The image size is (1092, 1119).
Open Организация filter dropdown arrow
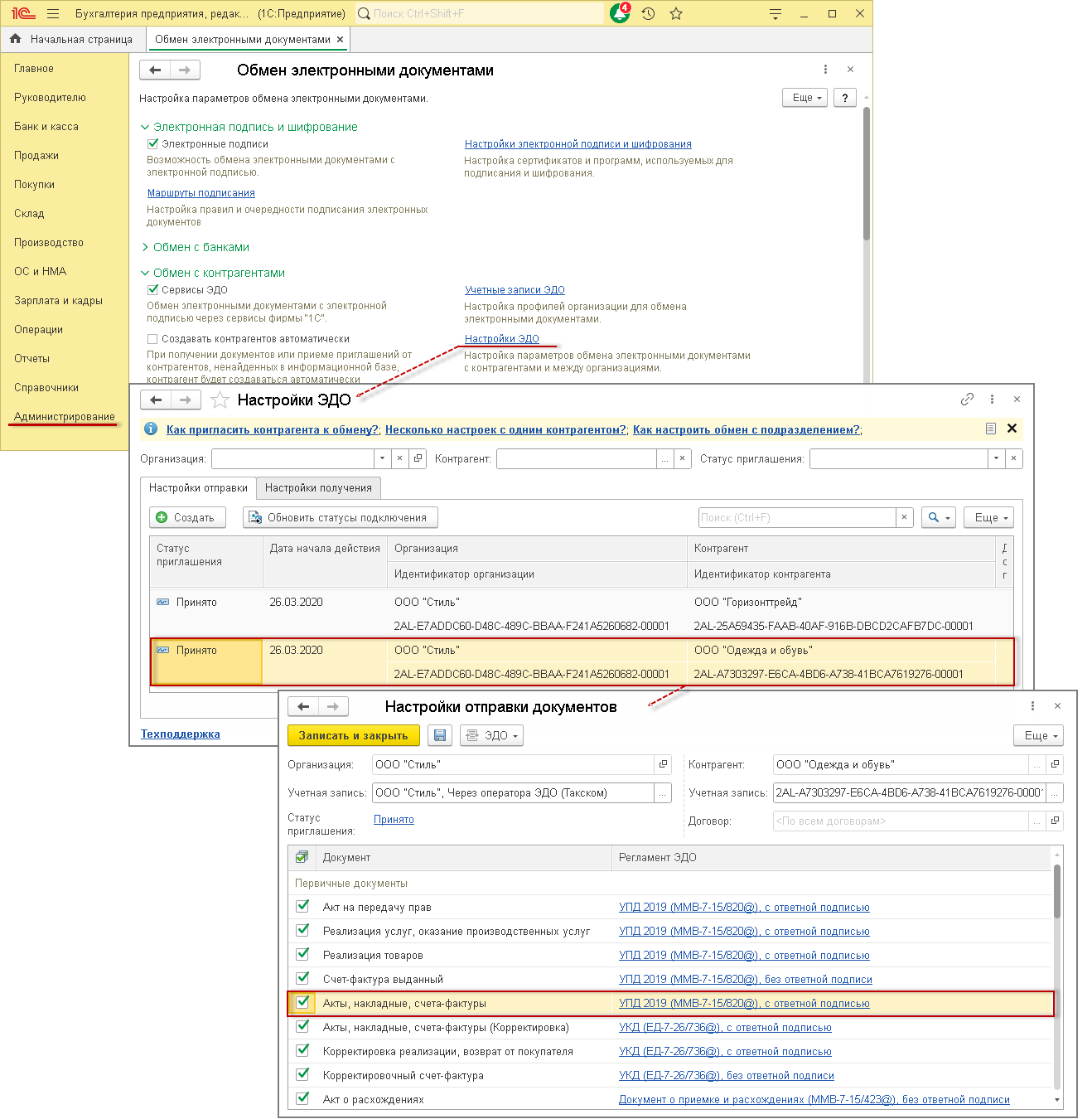coord(382,458)
